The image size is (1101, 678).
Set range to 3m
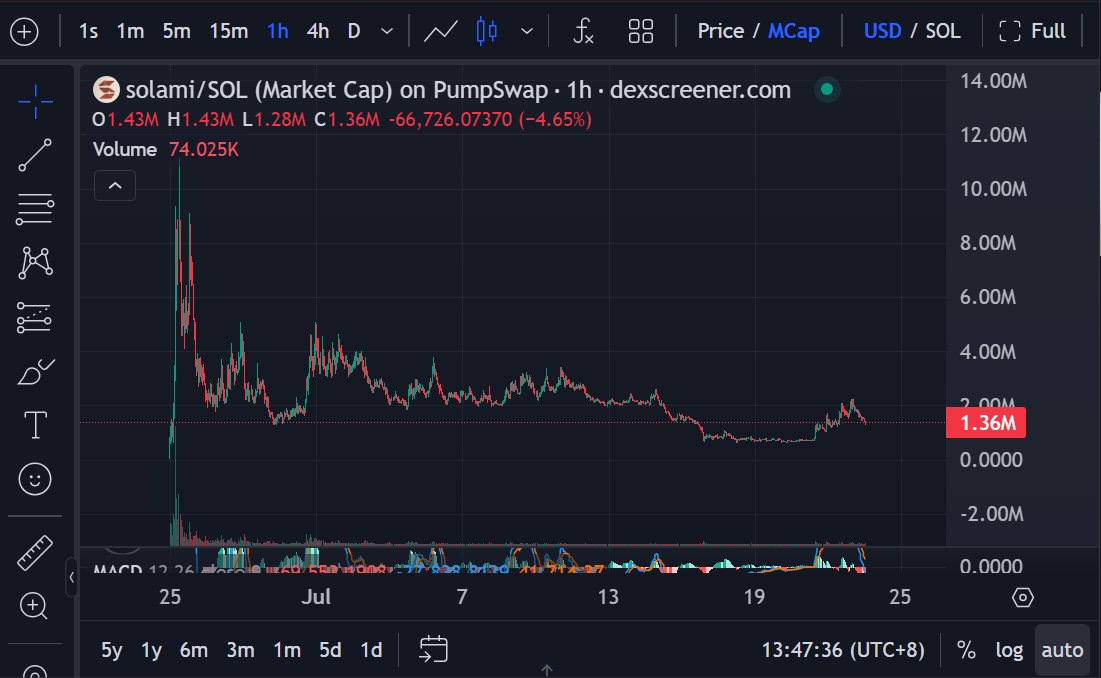(240, 650)
